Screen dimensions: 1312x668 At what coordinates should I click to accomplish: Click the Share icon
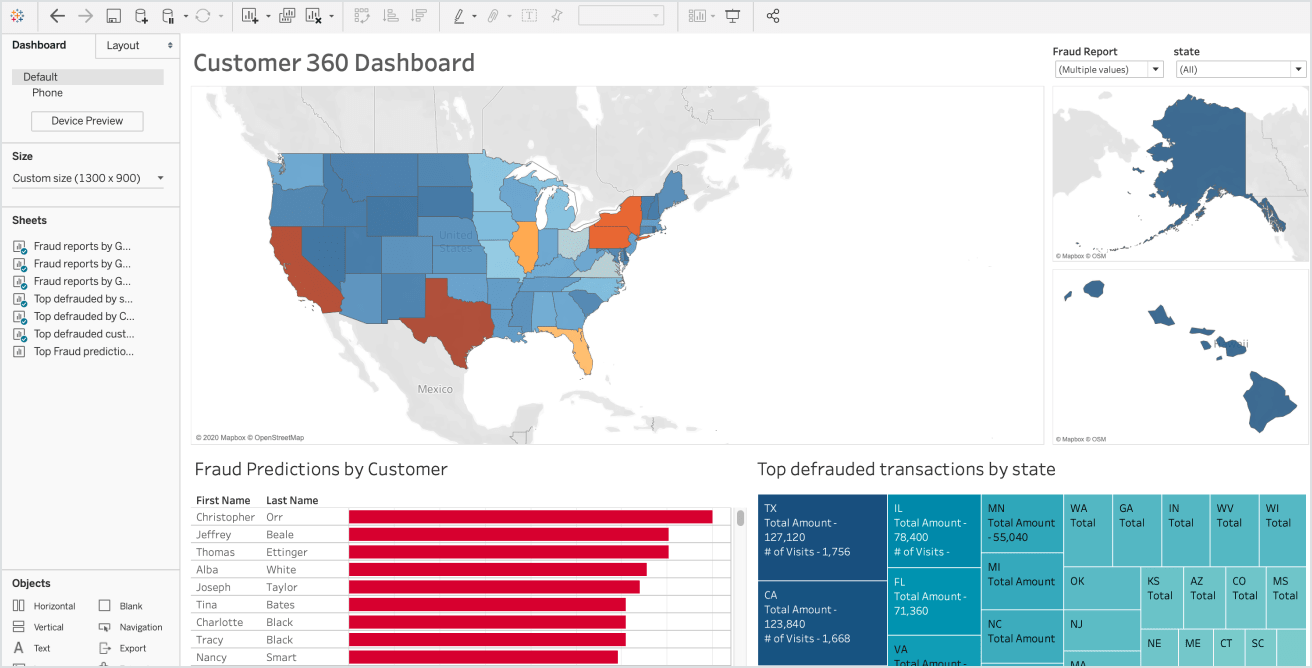(x=773, y=16)
